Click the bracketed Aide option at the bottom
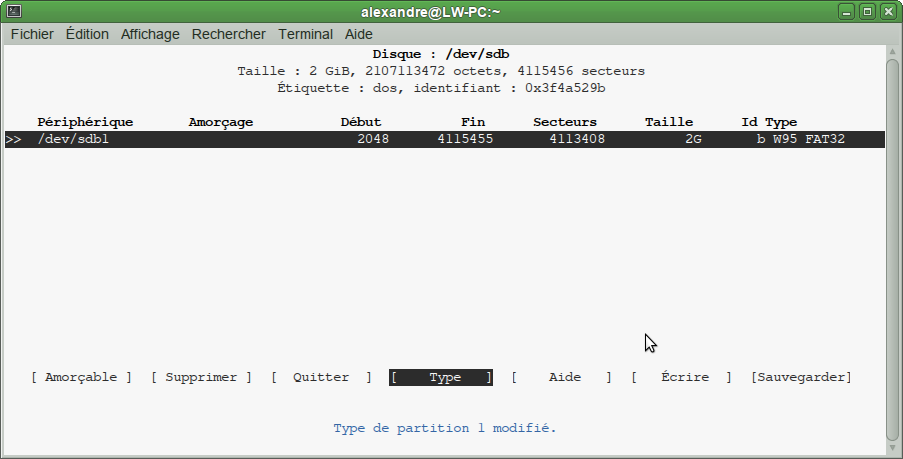The height and width of the screenshot is (459, 903). coord(561,377)
